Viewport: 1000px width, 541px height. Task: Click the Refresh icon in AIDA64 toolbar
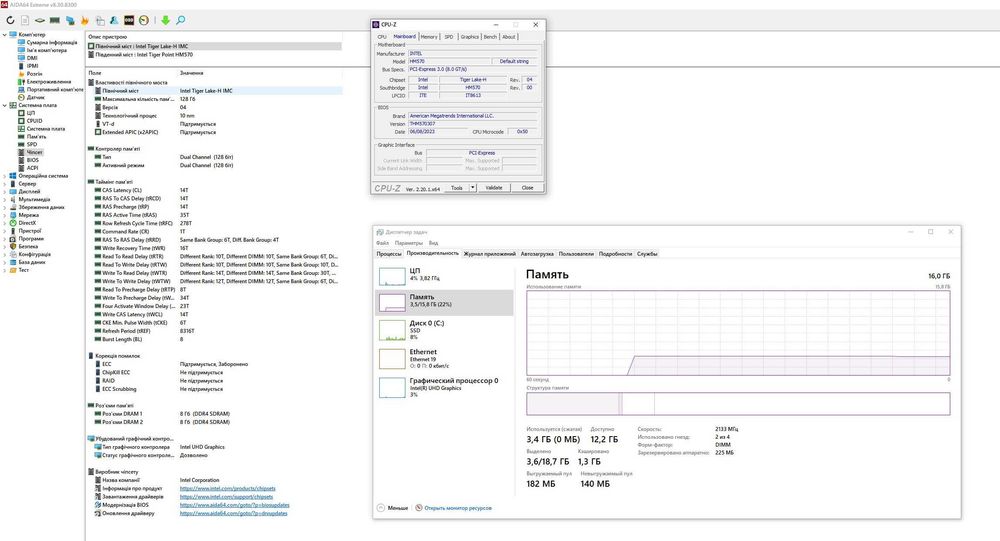(10, 20)
